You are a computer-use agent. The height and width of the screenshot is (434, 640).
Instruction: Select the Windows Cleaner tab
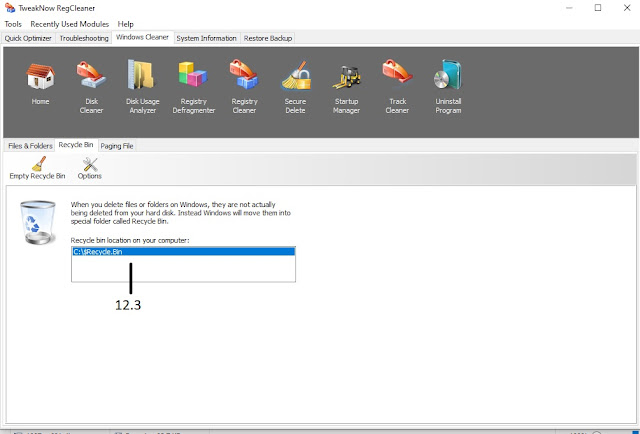point(142,37)
